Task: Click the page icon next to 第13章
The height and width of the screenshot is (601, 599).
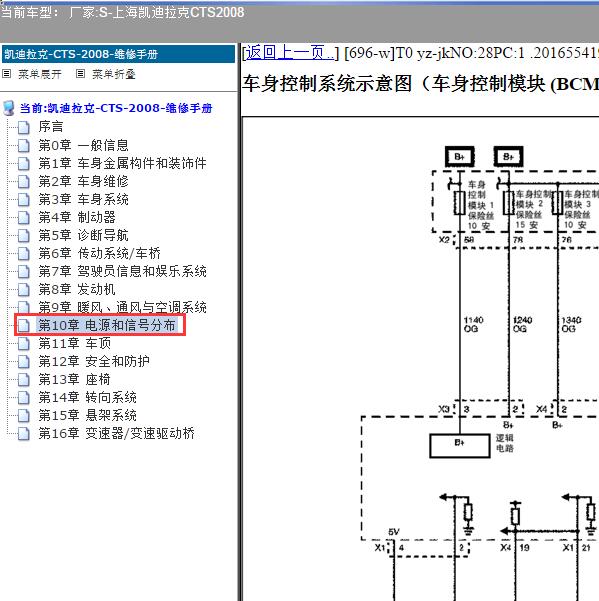Action: 24,379
